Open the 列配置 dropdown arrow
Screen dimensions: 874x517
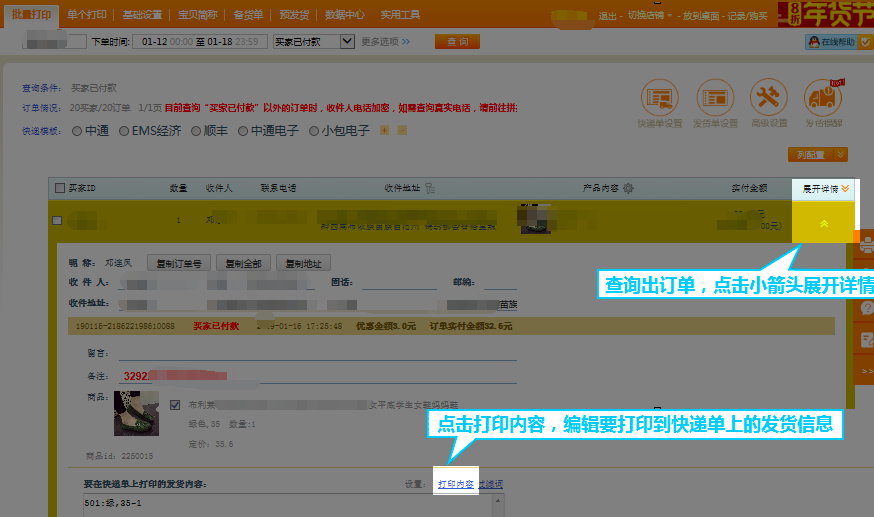841,154
